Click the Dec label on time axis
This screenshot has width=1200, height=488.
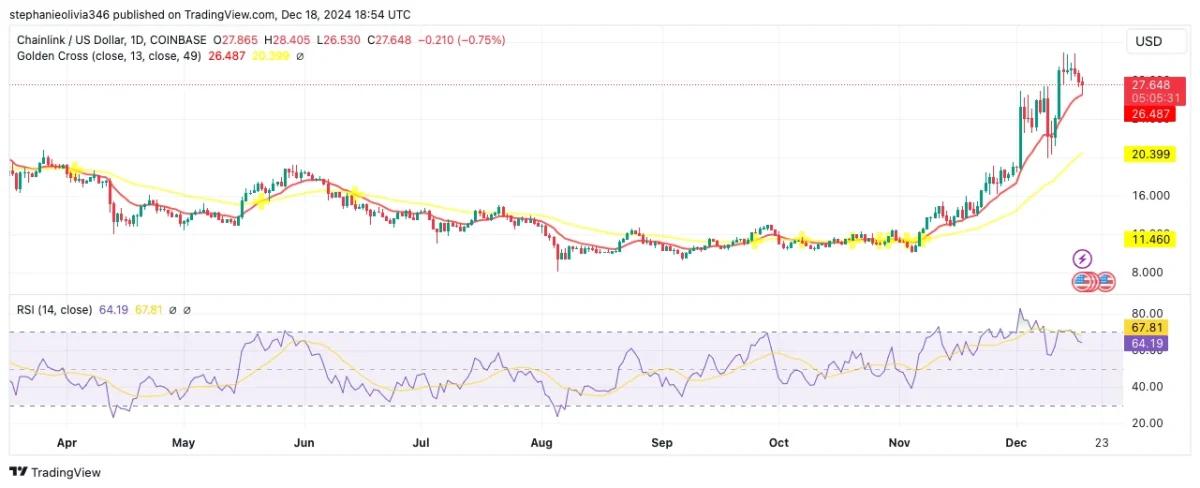(1016, 441)
